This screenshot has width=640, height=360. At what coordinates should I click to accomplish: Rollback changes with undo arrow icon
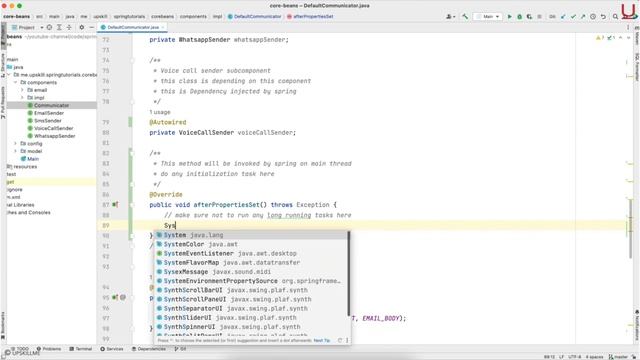(603, 17)
